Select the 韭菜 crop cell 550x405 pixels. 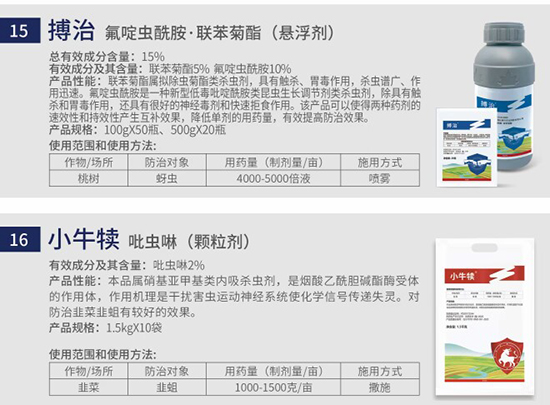pos(88,387)
